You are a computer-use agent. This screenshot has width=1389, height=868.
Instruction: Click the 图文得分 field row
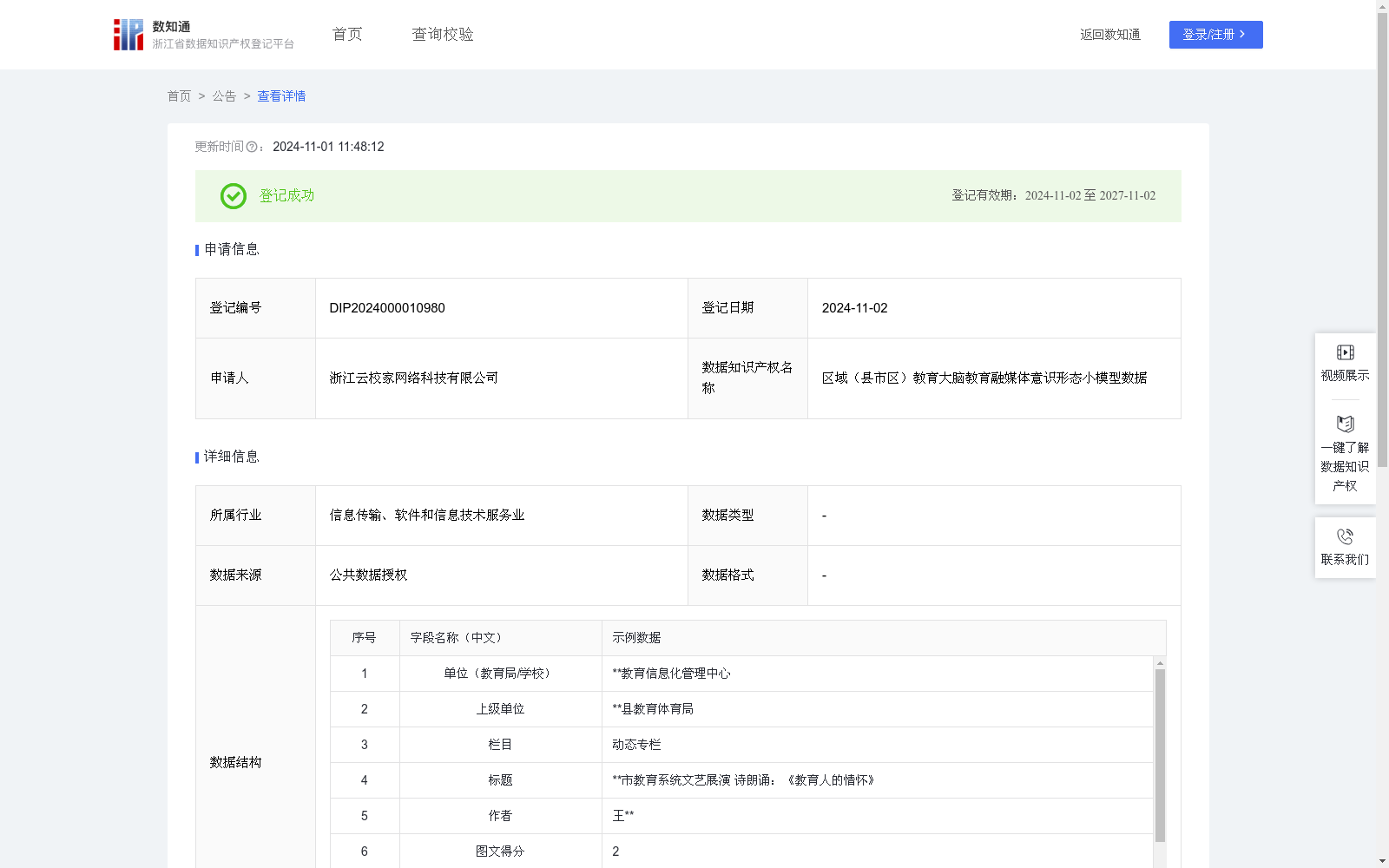click(x=742, y=852)
